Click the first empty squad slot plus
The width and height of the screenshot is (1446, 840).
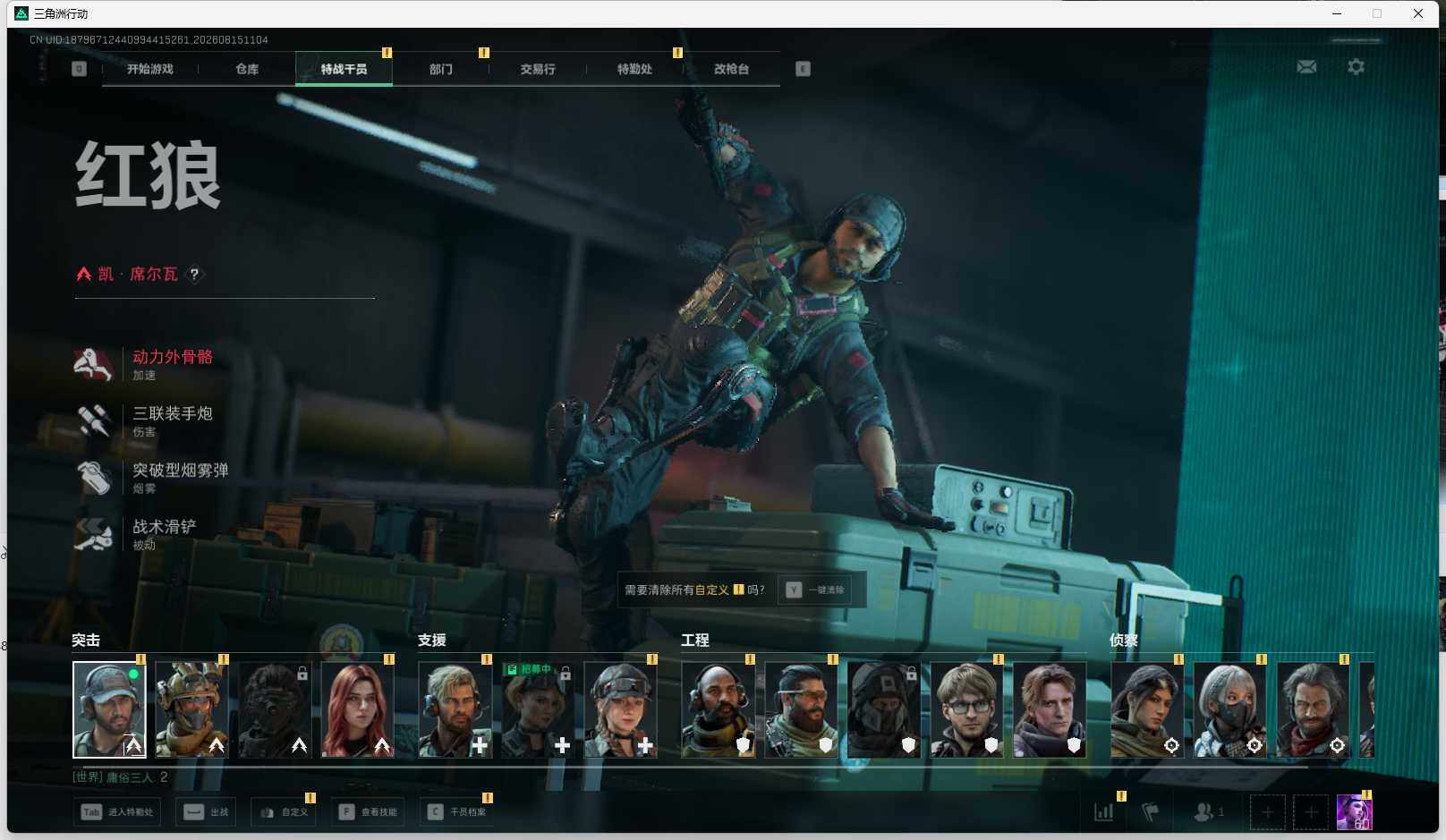tap(1267, 812)
